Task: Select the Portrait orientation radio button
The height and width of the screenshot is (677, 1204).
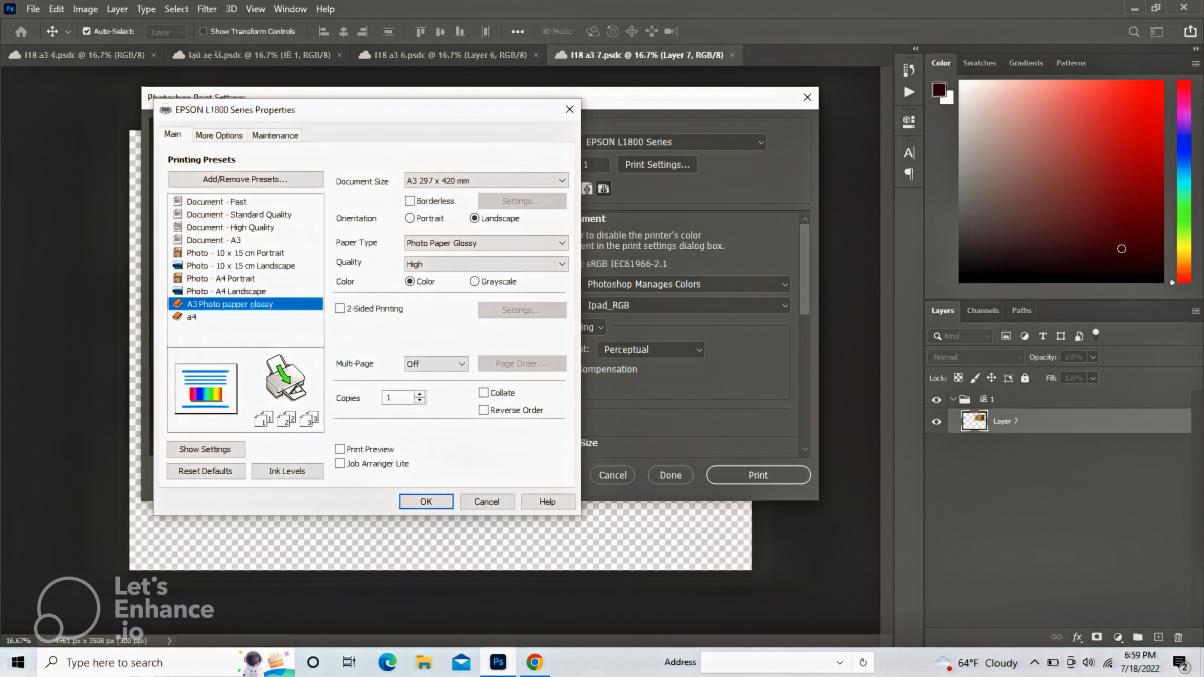Action: coord(410,218)
